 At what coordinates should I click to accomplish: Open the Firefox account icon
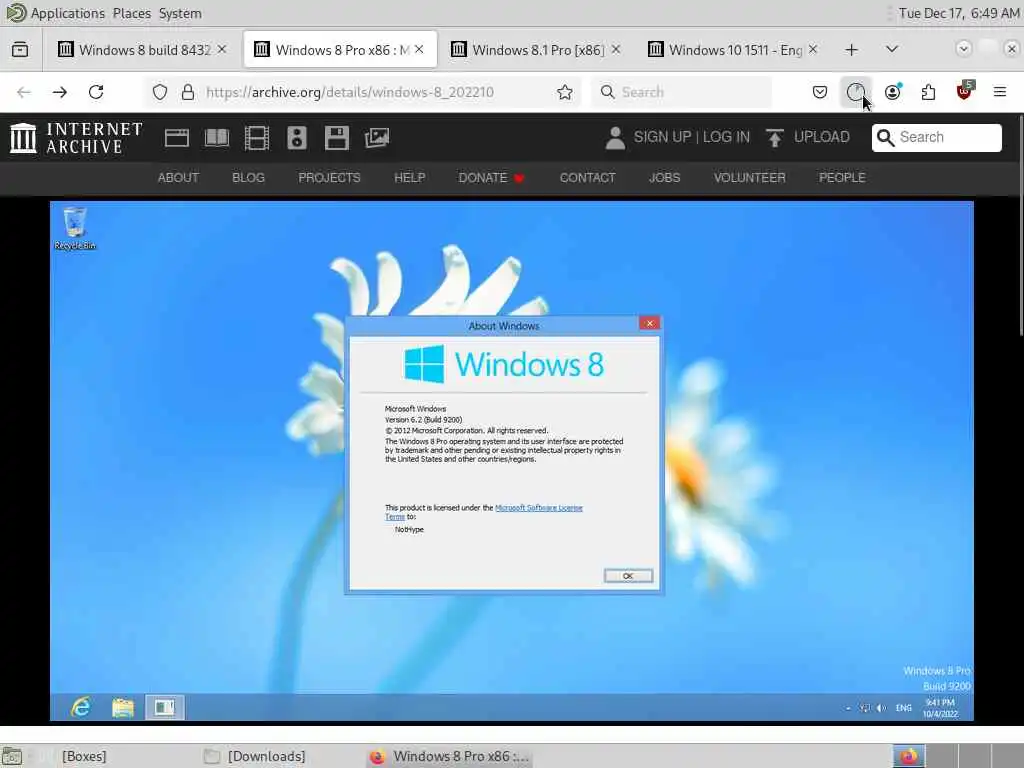point(893,92)
